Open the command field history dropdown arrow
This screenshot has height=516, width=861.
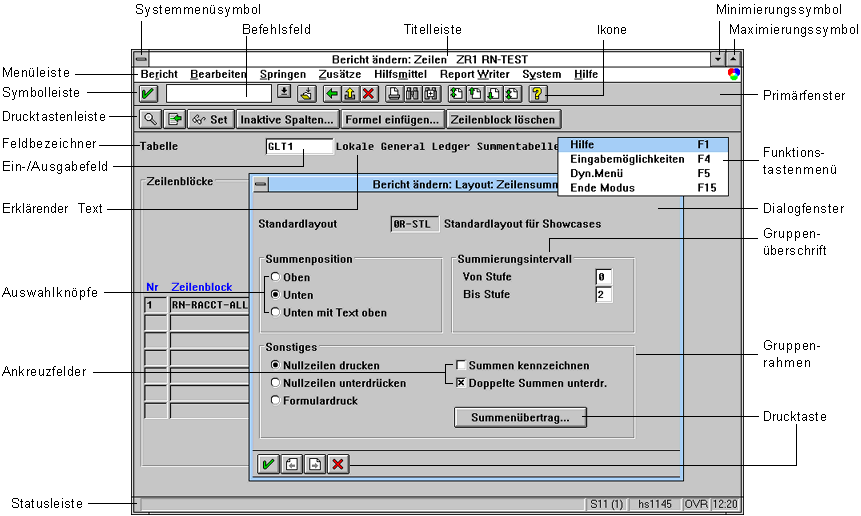(283, 93)
